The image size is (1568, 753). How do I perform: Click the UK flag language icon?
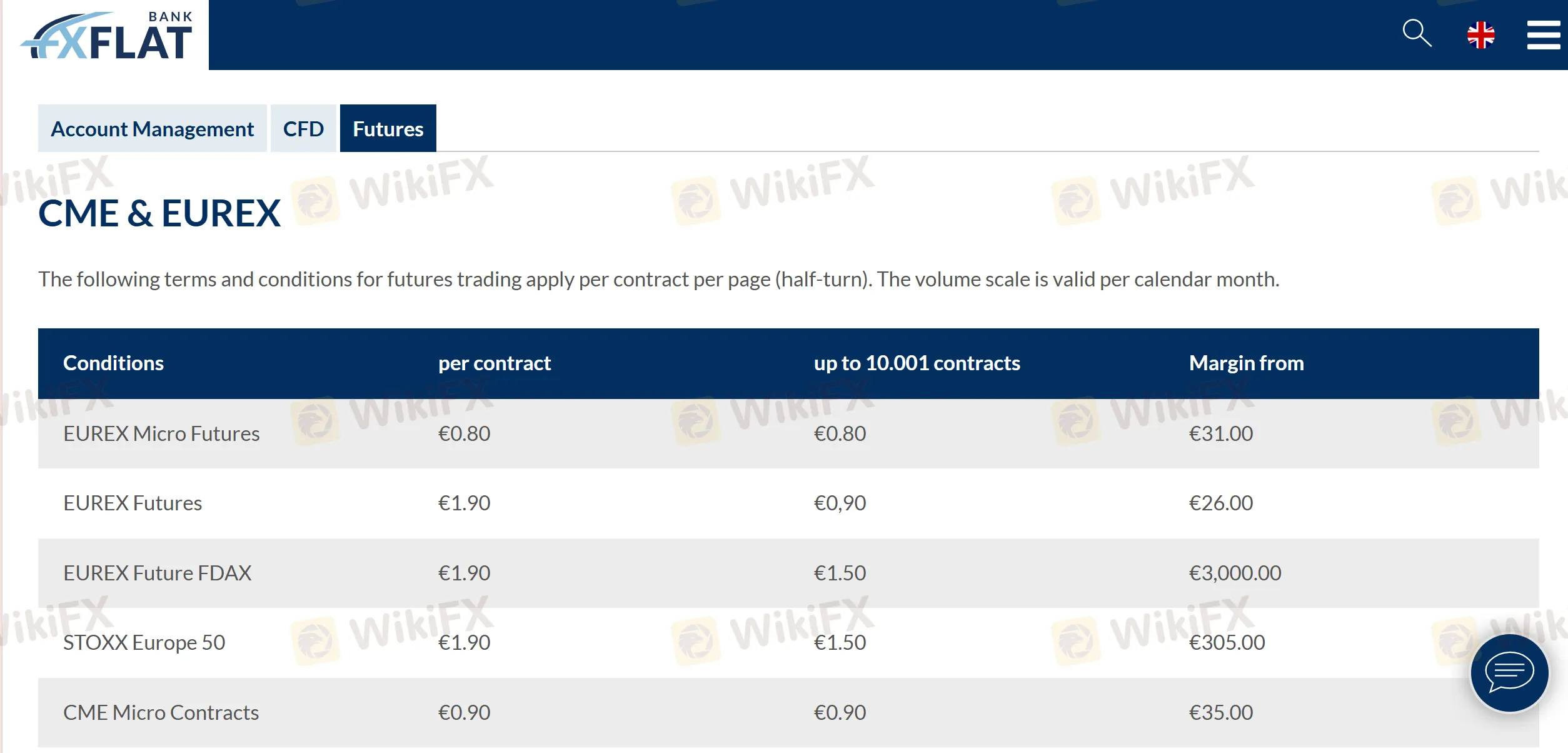tap(1480, 35)
